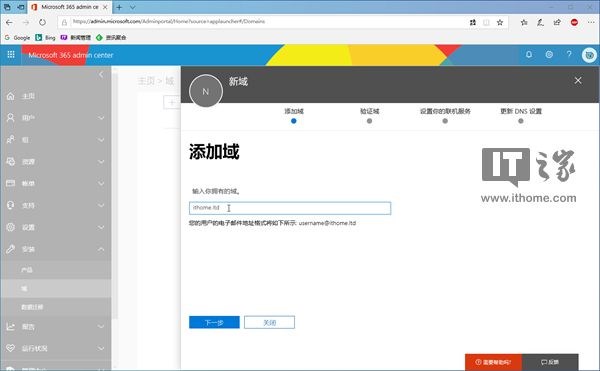Expand the 设置 sidebar chevron
This screenshot has height=371, width=600.
coord(101,228)
